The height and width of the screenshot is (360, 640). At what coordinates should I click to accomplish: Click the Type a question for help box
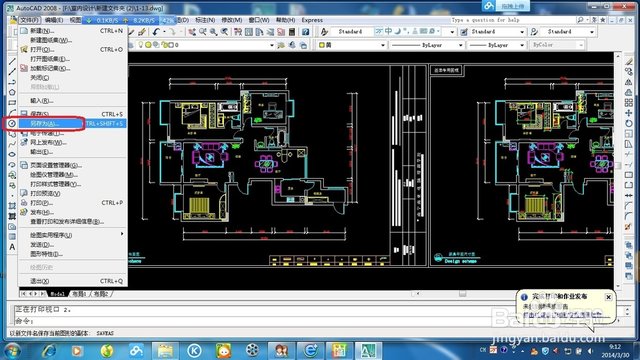(x=512, y=20)
